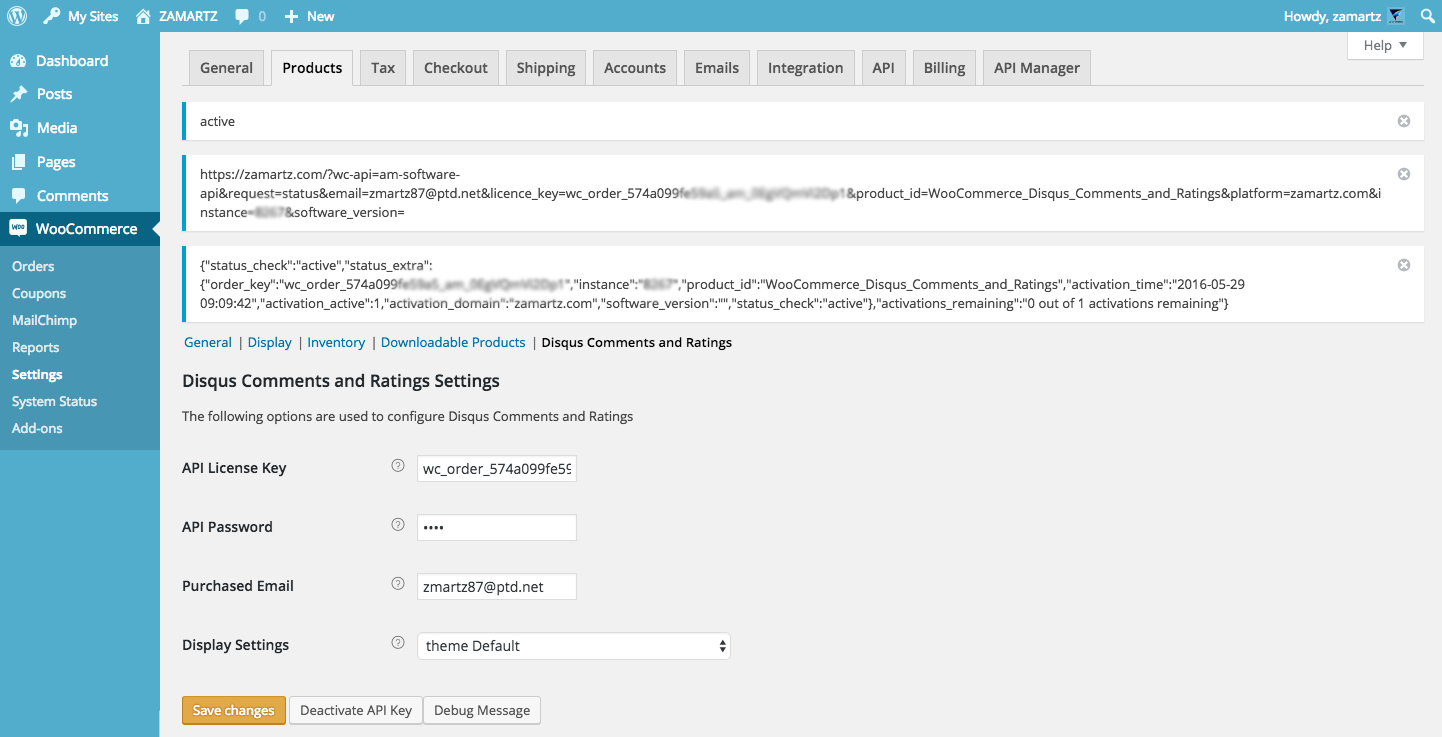Viewport: 1442px width, 737px height.
Task: Click help icon beside API Password
Action: pos(397,525)
